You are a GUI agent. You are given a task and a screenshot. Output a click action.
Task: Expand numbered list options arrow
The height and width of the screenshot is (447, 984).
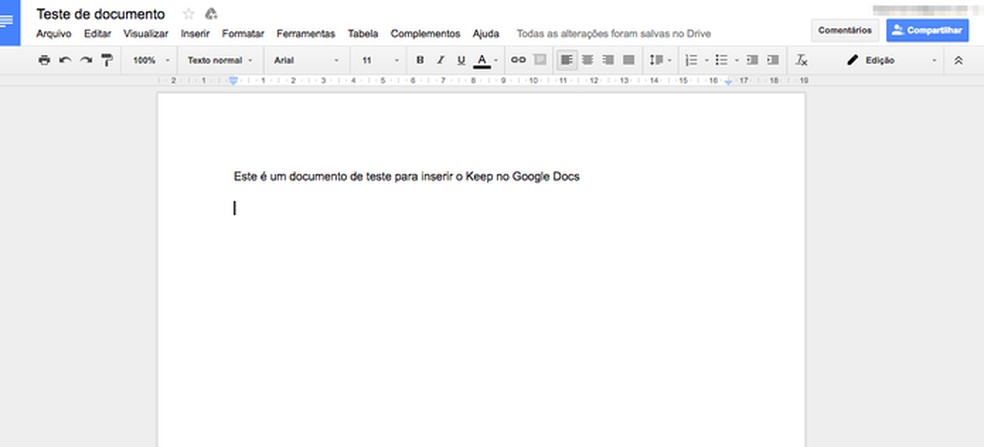click(707, 61)
